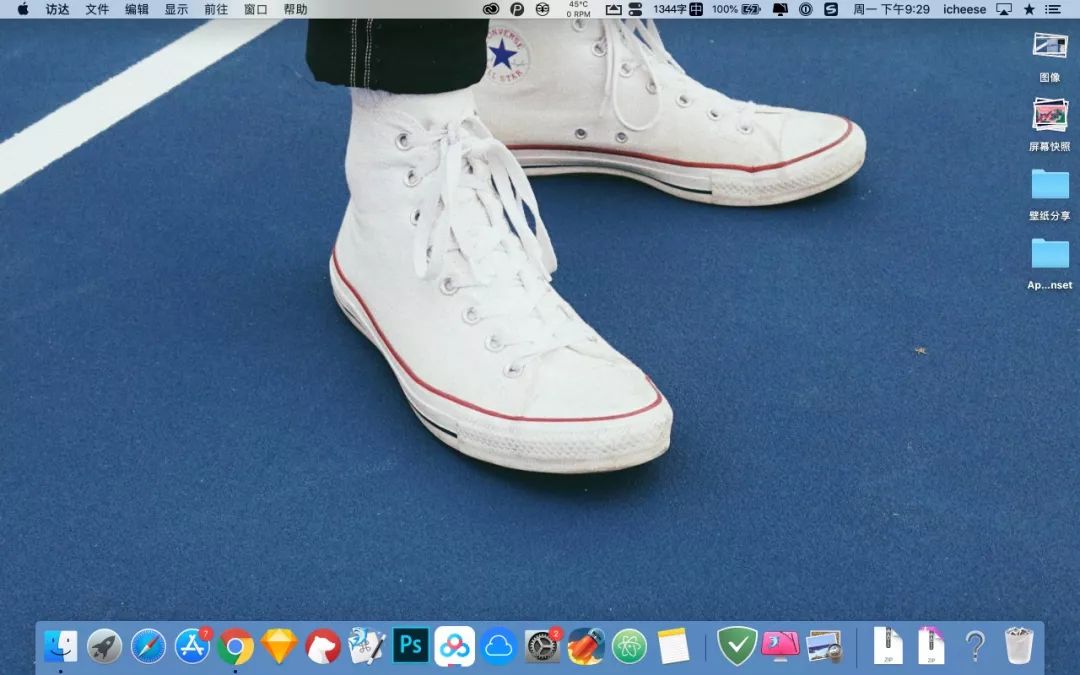Screen dimensions: 1080x675
Task: Open Sketch app in the Dock
Action: (x=279, y=647)
